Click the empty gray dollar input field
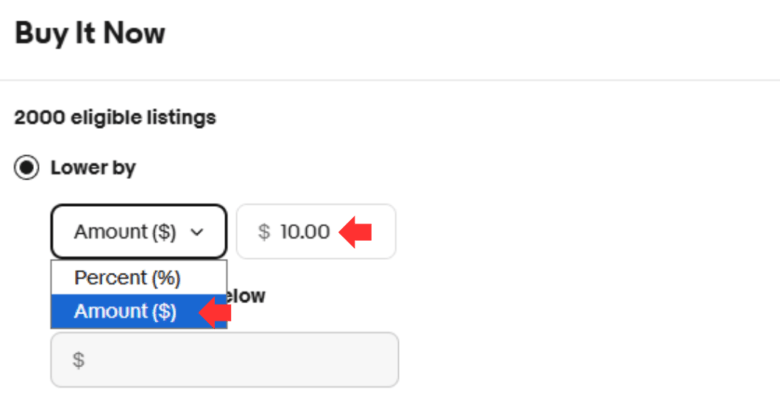The width and height of the screenshot is (780, 412). coord(224,360)
